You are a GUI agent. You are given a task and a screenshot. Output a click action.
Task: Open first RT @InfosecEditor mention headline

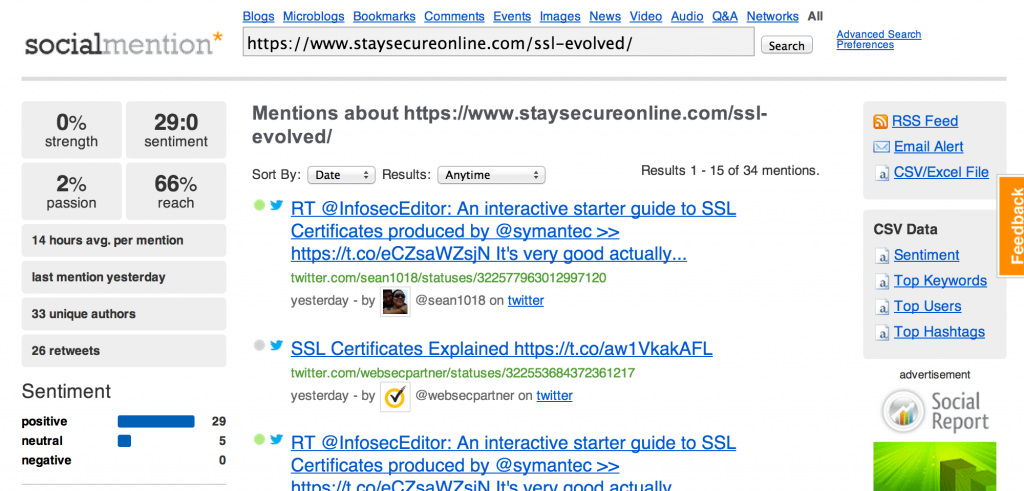click(x=513, y=231)
